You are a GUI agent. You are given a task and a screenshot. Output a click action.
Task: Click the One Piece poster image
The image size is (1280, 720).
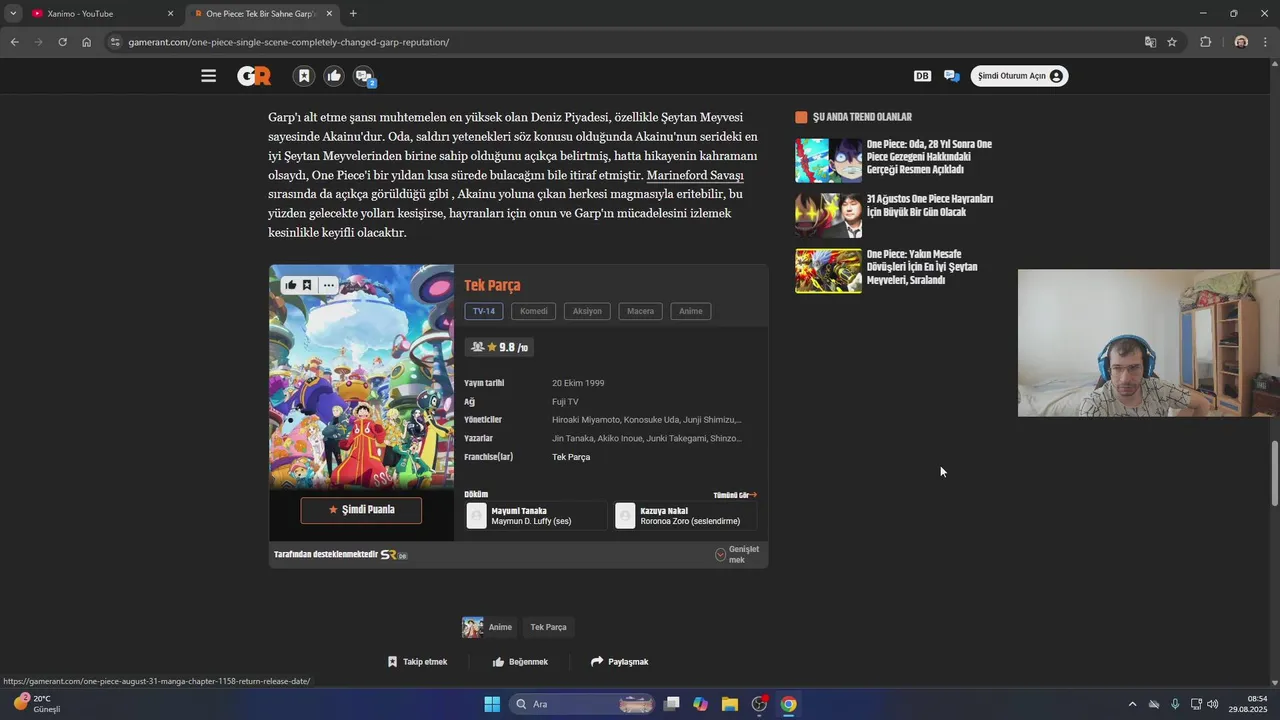pos(361,376)
